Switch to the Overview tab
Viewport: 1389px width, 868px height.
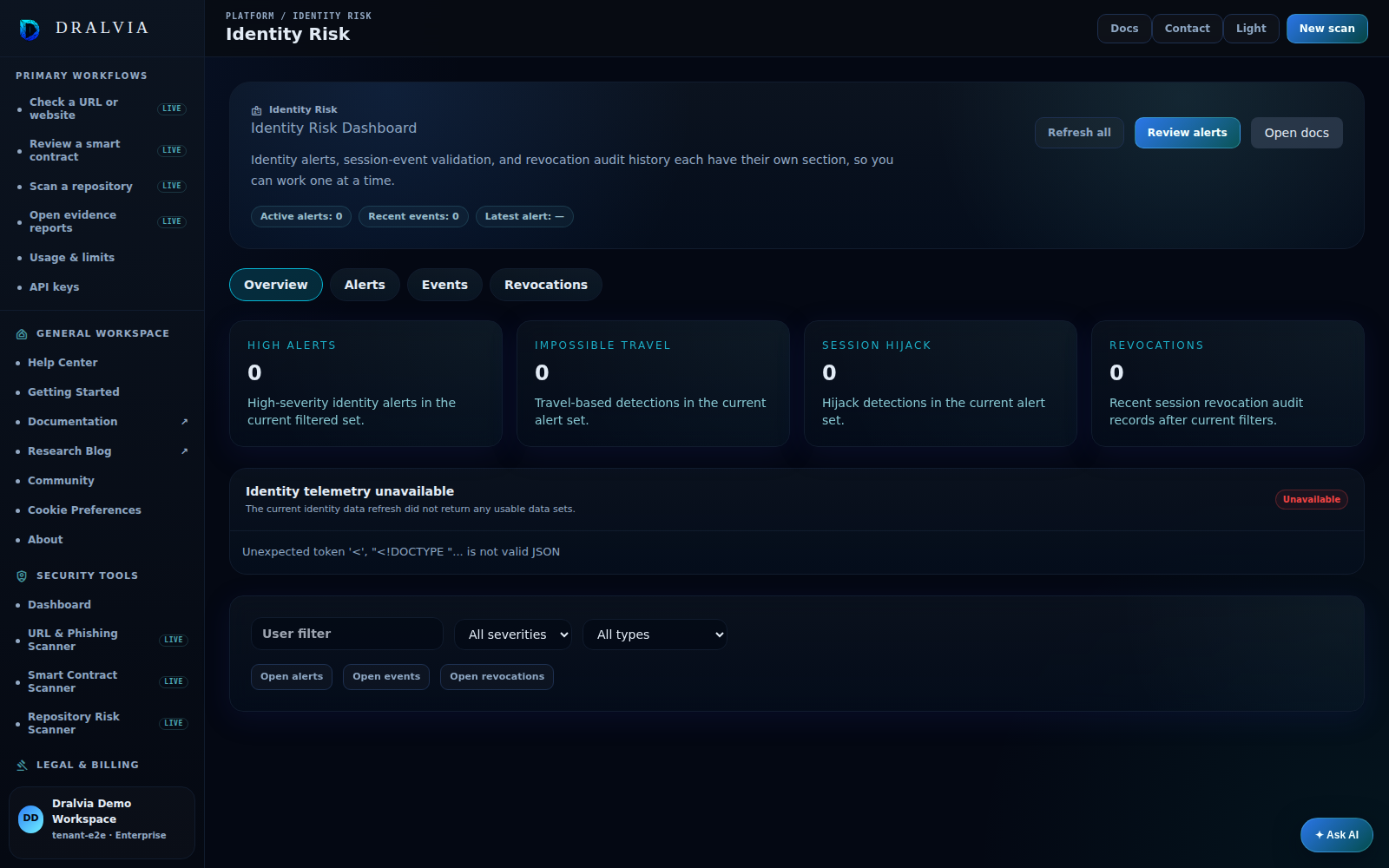[275, 285]
